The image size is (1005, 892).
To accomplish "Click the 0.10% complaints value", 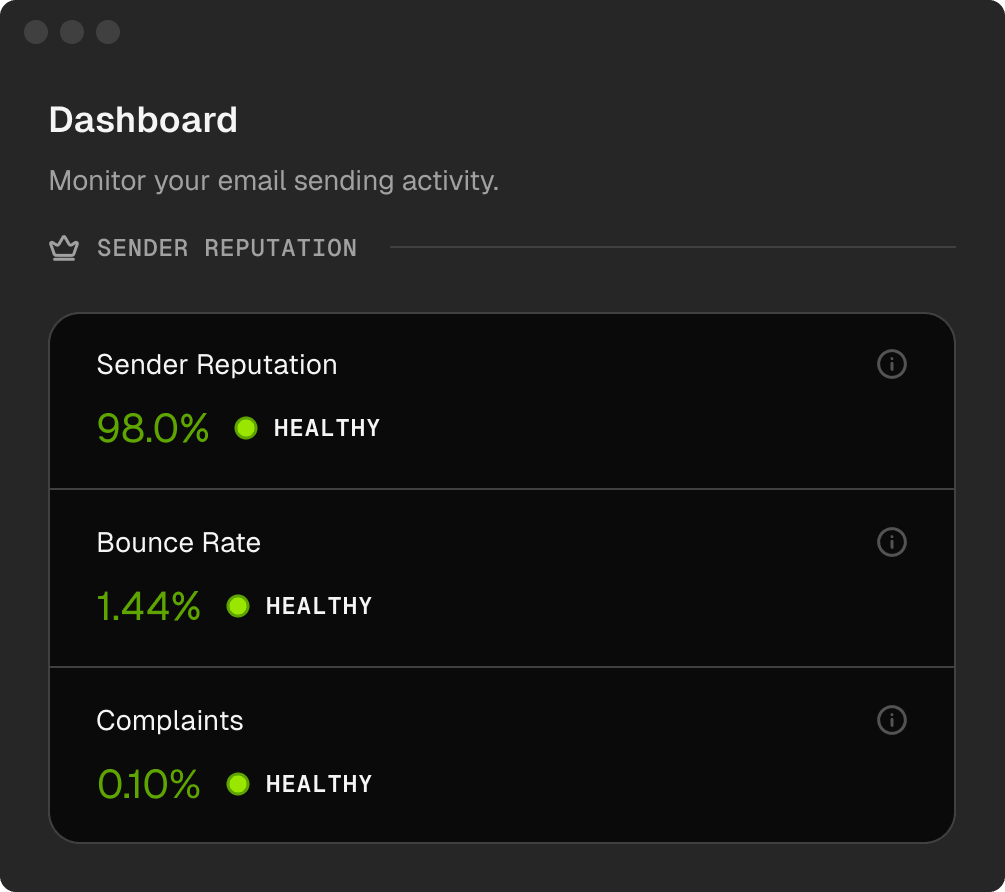I will tap(149, 784).
